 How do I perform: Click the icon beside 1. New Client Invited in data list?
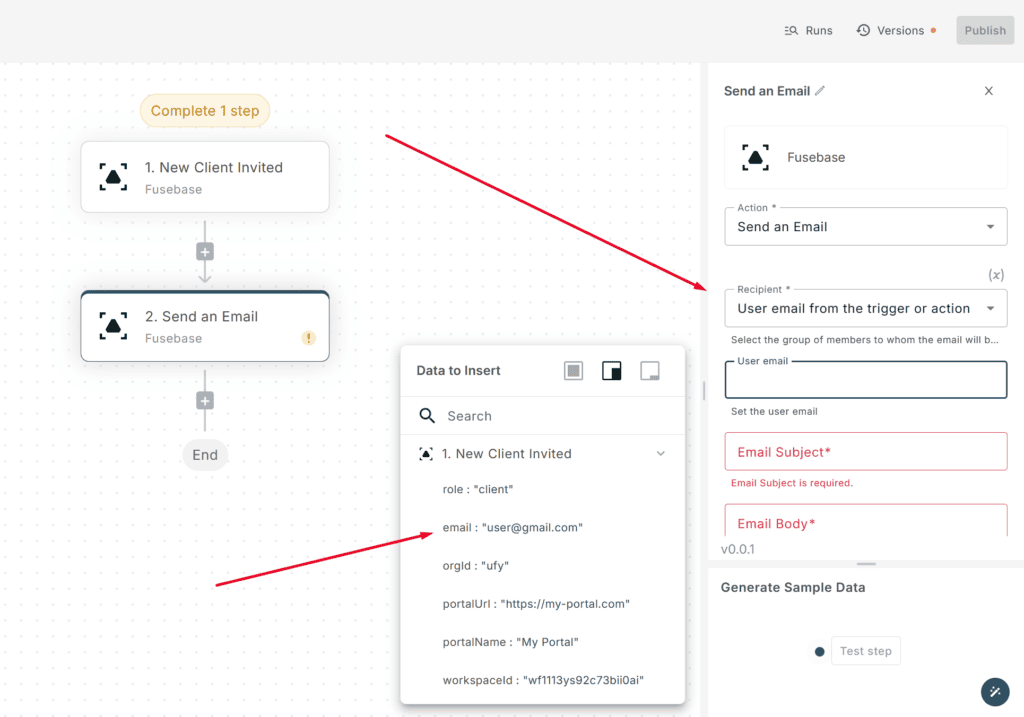(426, 454)
